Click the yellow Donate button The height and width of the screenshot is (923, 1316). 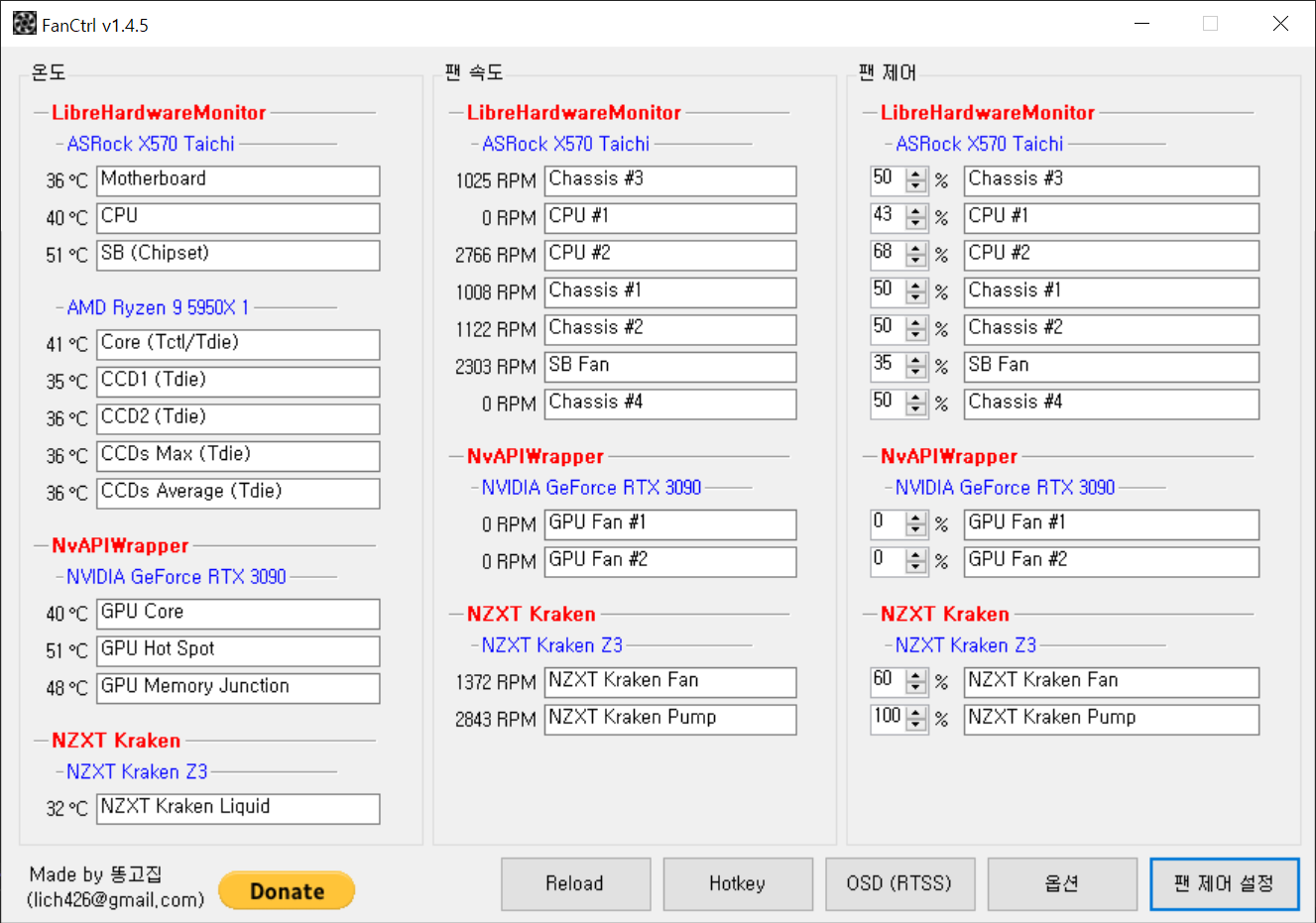coord(287,890)
